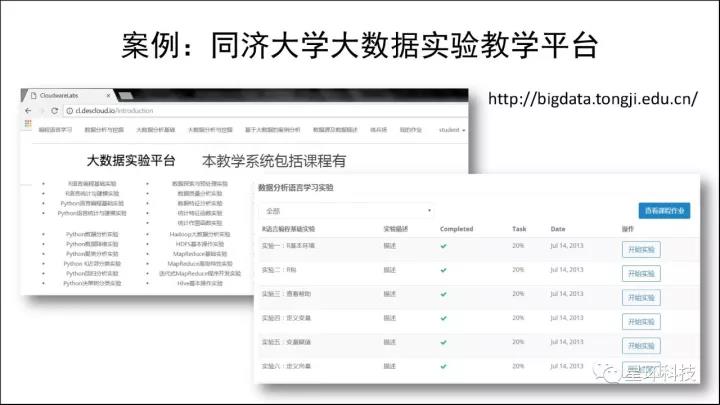The image size is (720, 405).
Task: Open the Python回归分析实验 link
Action: (92, 274)
